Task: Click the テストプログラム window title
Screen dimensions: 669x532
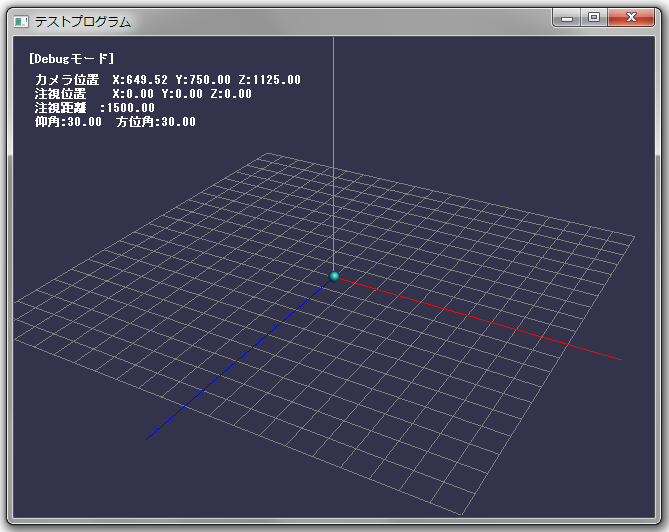Action: (x=83, y=21)
